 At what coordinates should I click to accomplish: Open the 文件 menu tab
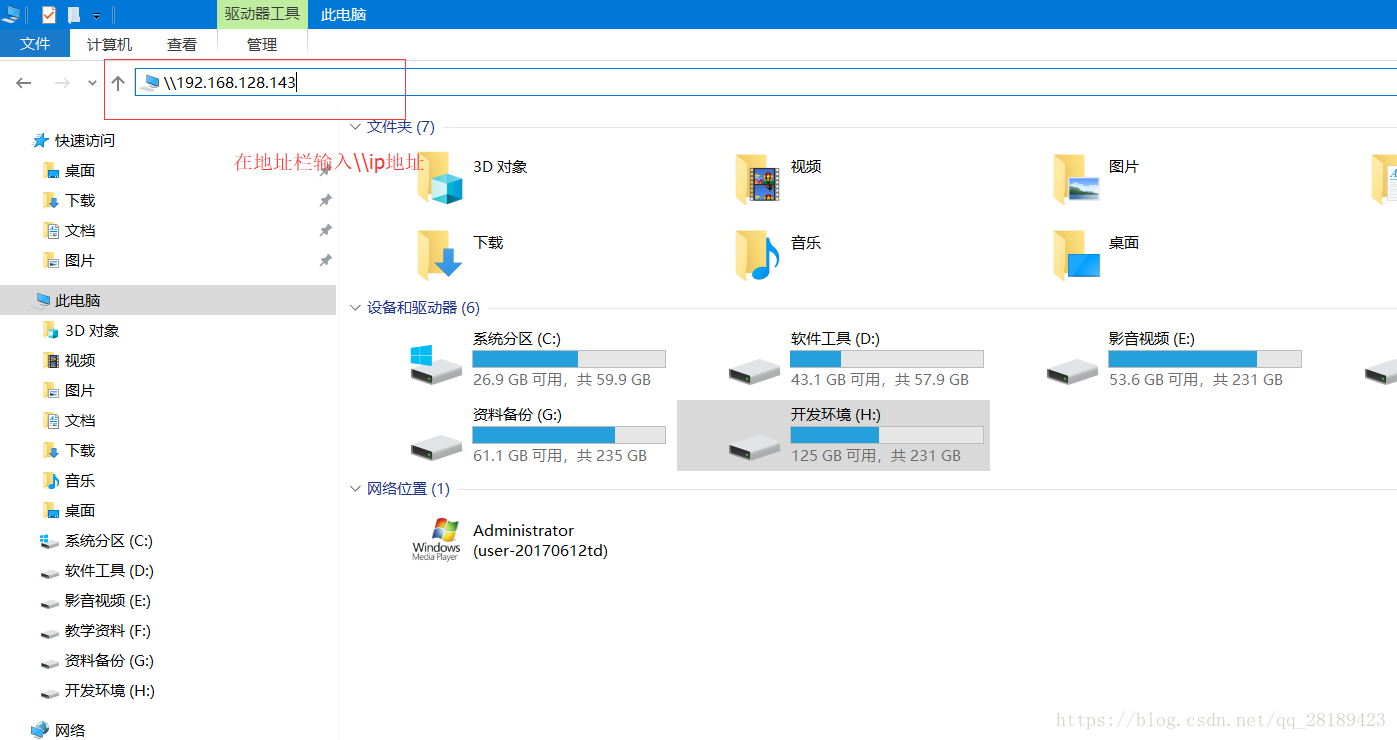(35, 44)
